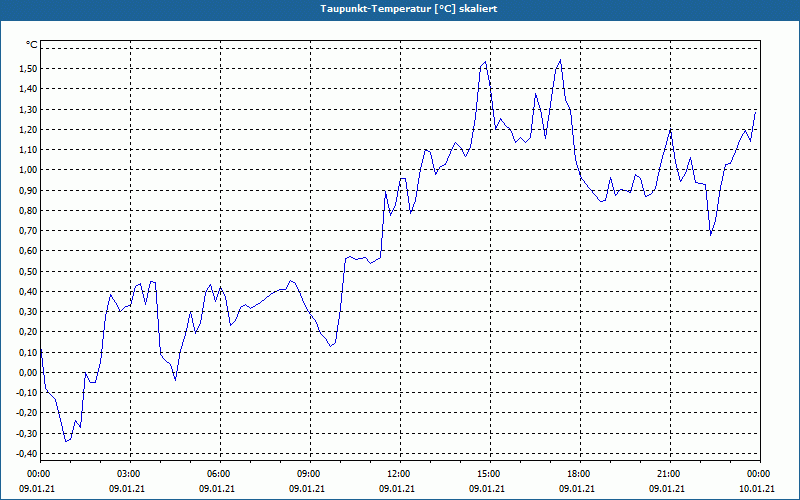
Task: Pick the '0,40' y-axis tick label
Action: (x=29, y=291)
